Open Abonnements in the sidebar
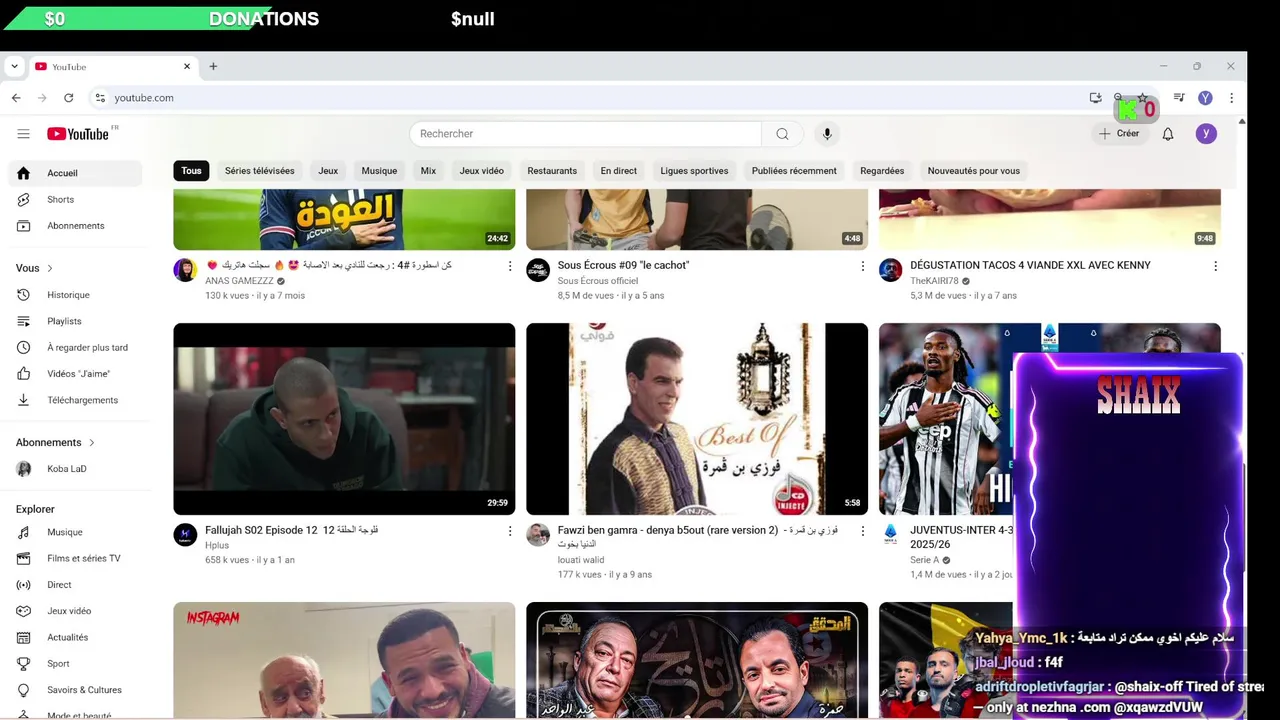 tap(76, 226)
